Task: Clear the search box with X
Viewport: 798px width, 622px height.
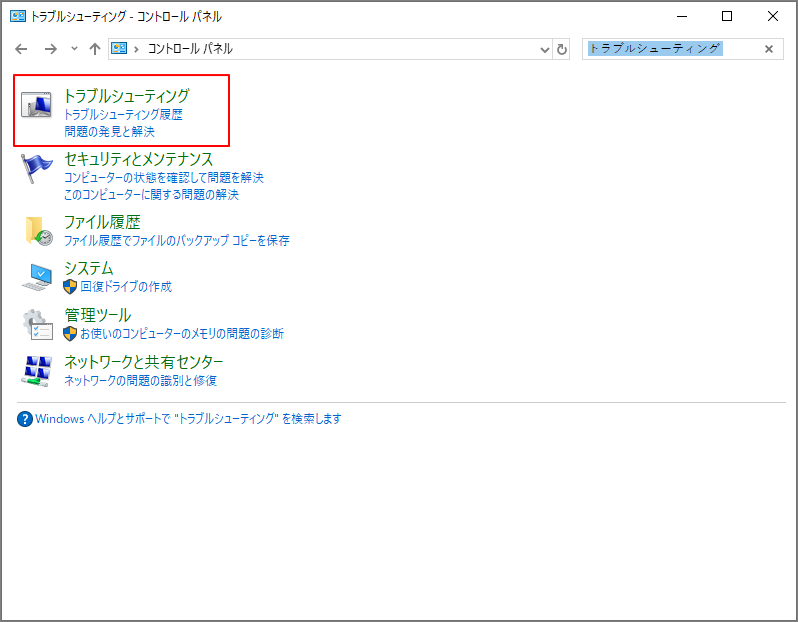Action: pyautogui.click(x=769, y=49)
